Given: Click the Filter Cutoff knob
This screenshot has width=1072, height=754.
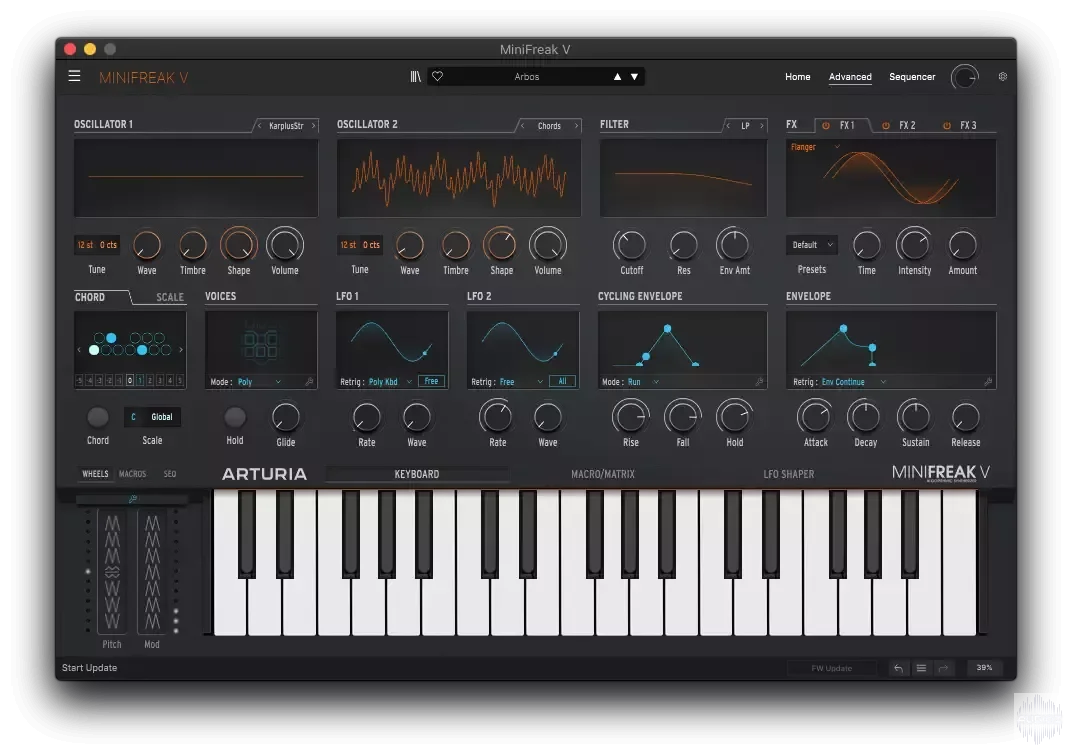Looking at the screenshot, I should click(631, 245).
